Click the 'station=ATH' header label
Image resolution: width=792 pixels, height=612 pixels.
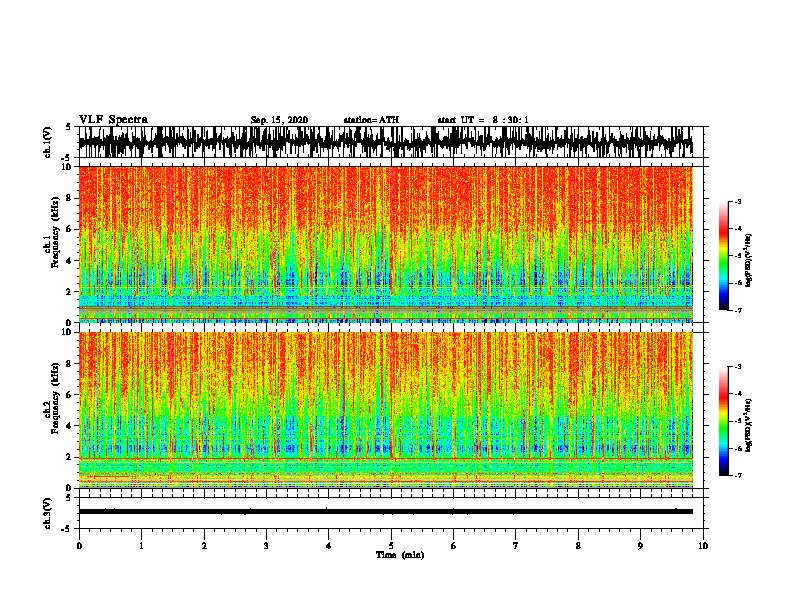[371, 120]
